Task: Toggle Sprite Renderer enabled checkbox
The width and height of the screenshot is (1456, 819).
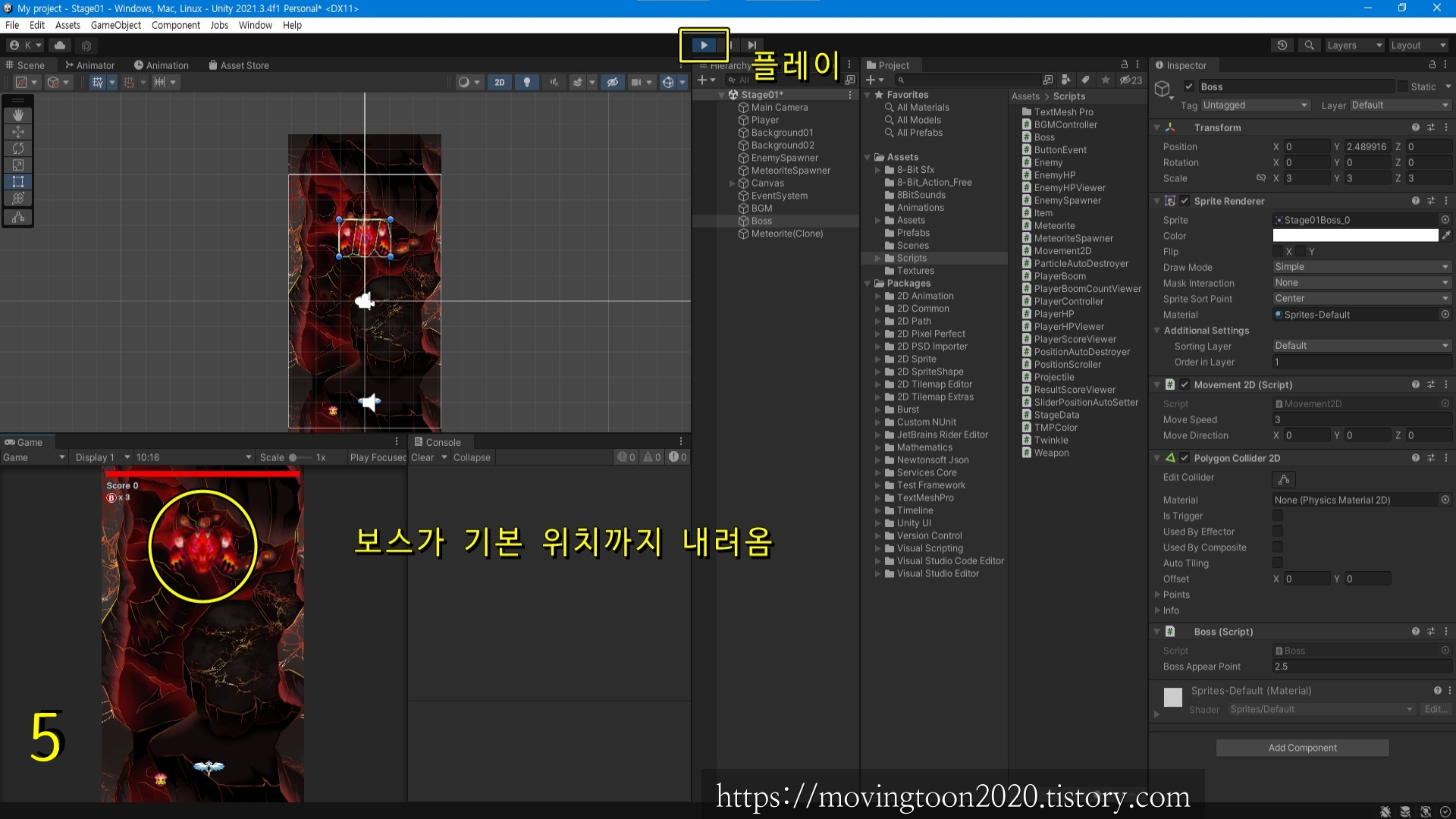Action: [1185, 201]
